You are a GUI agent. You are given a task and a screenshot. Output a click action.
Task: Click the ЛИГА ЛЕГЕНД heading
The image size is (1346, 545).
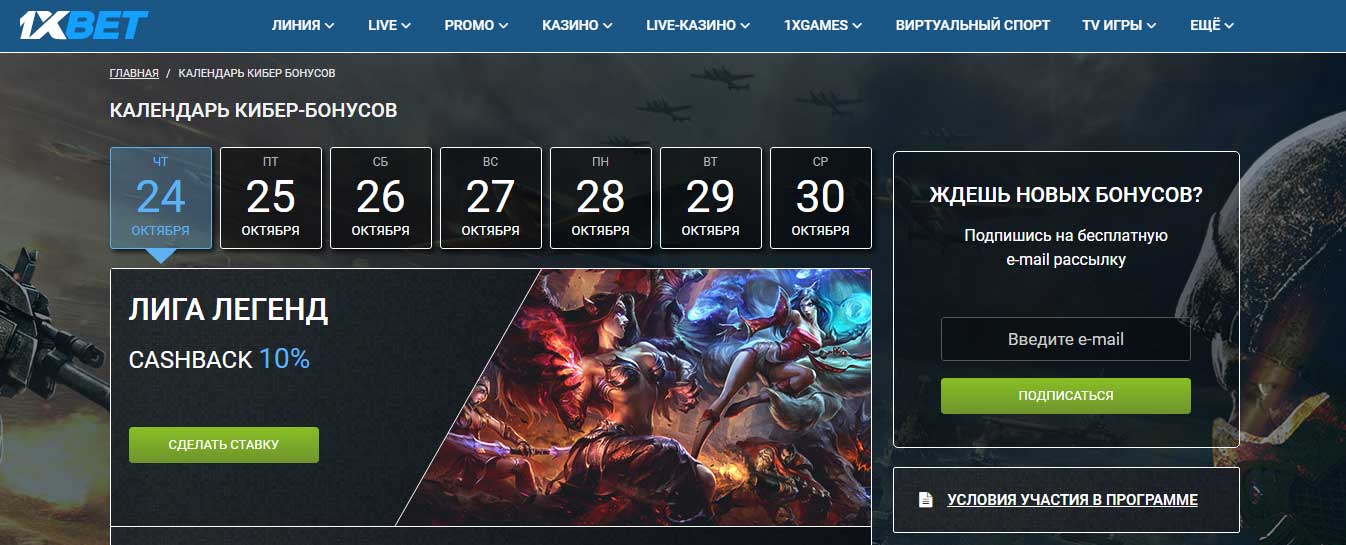[x=228, y=310]
